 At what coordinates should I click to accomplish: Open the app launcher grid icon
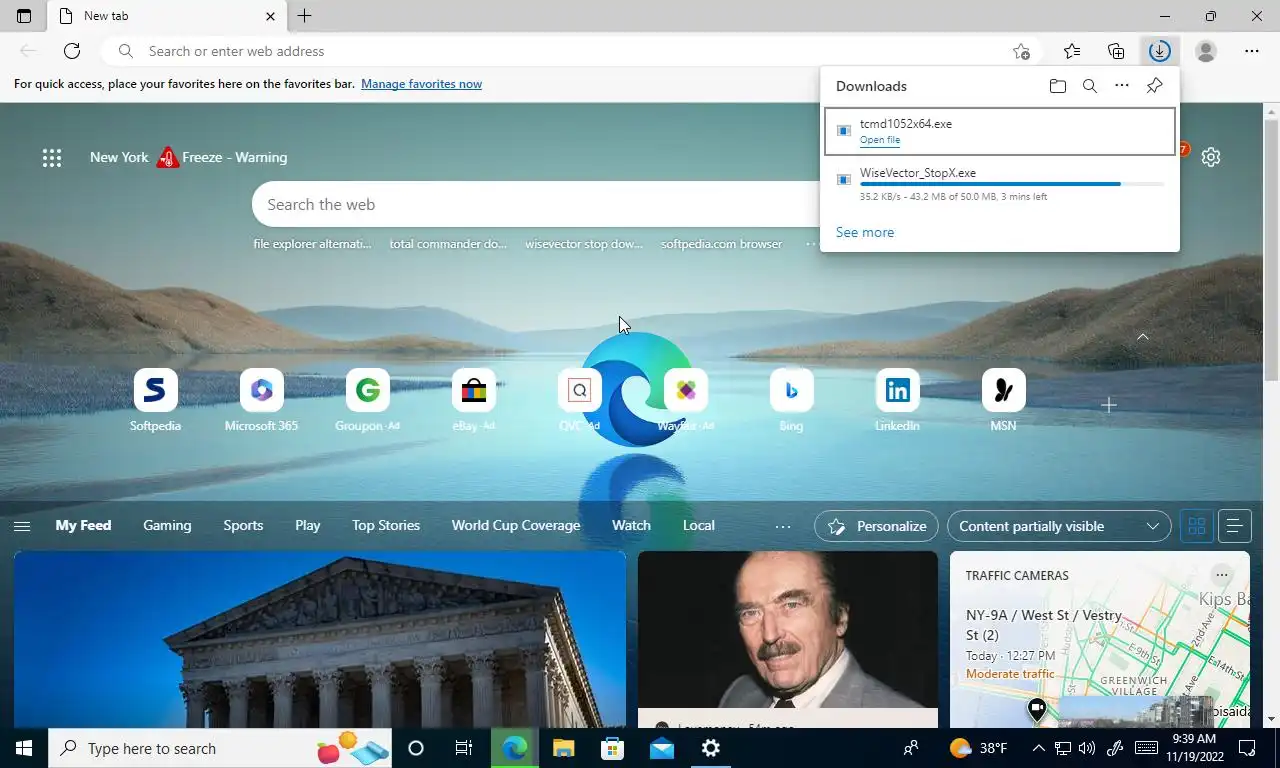click(x=52, y=157)
